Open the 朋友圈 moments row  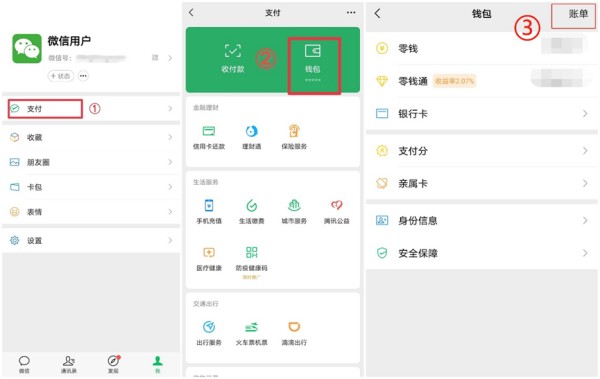point(91,162)
